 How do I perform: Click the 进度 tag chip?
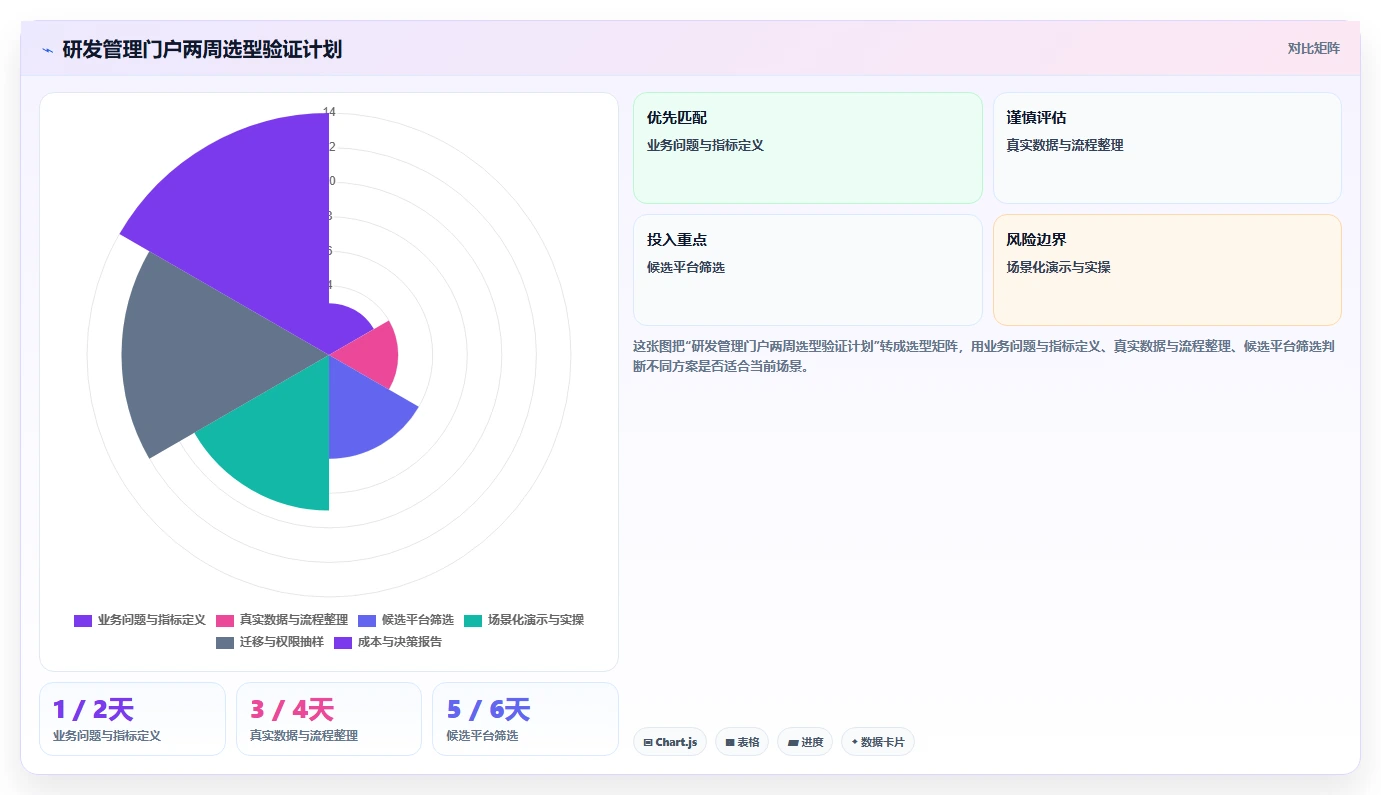805,742
